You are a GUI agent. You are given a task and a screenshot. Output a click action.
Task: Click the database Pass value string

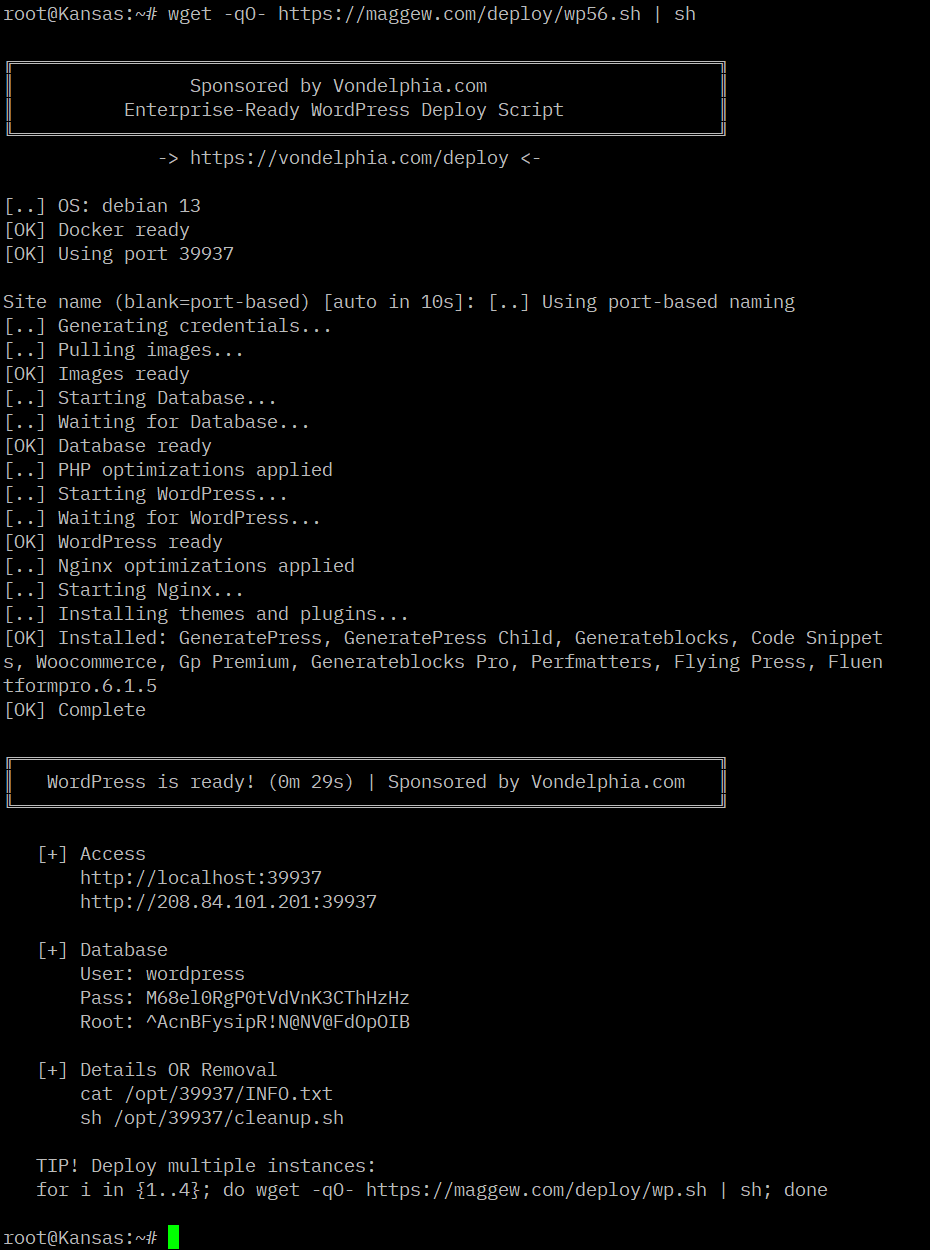tap(277, 998)
